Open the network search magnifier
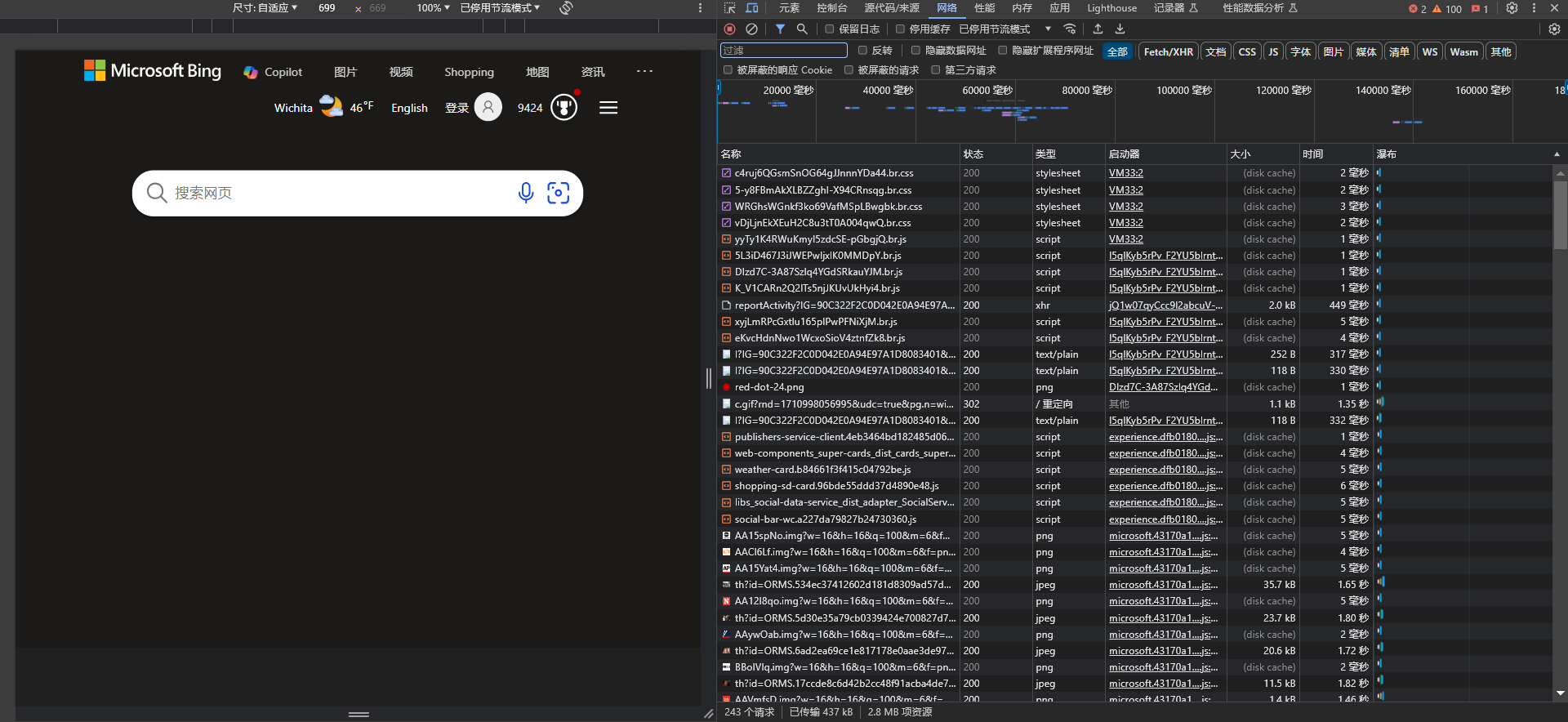The image size is (1568, 722). tap(802, 29)
